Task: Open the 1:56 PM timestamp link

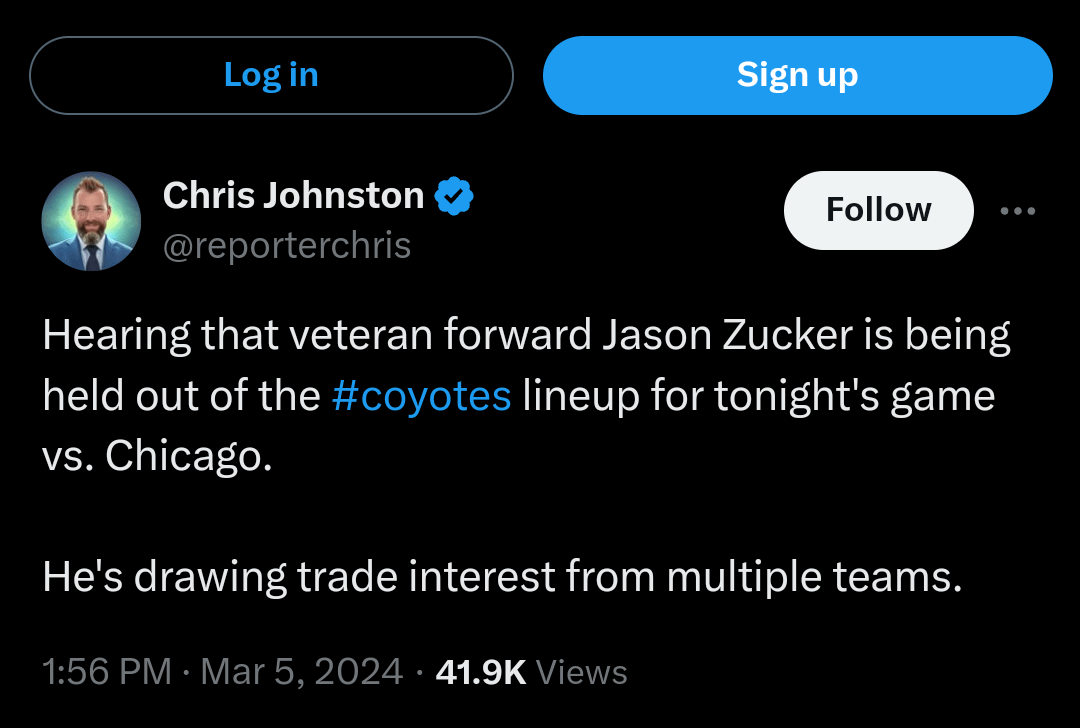Action: coord(107,672)
